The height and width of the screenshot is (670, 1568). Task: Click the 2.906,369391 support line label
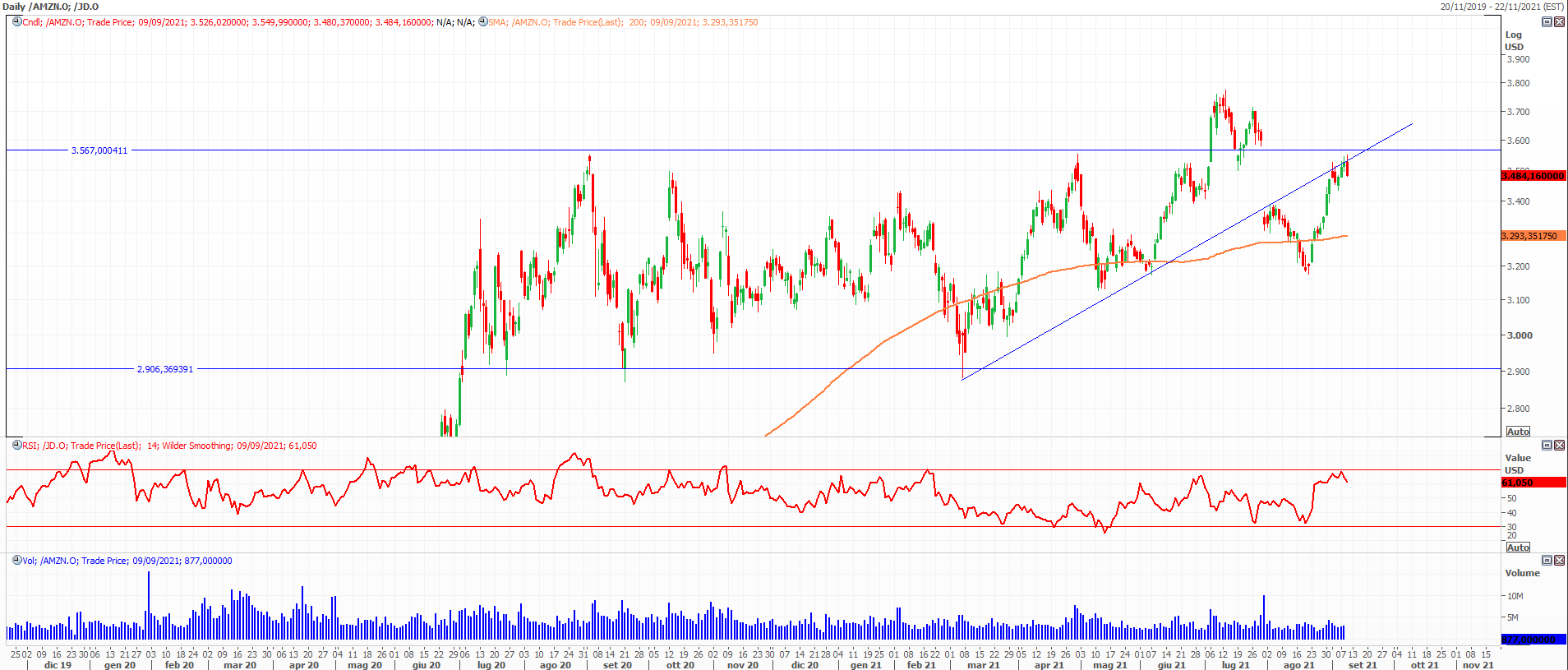[x=164, y=369]
